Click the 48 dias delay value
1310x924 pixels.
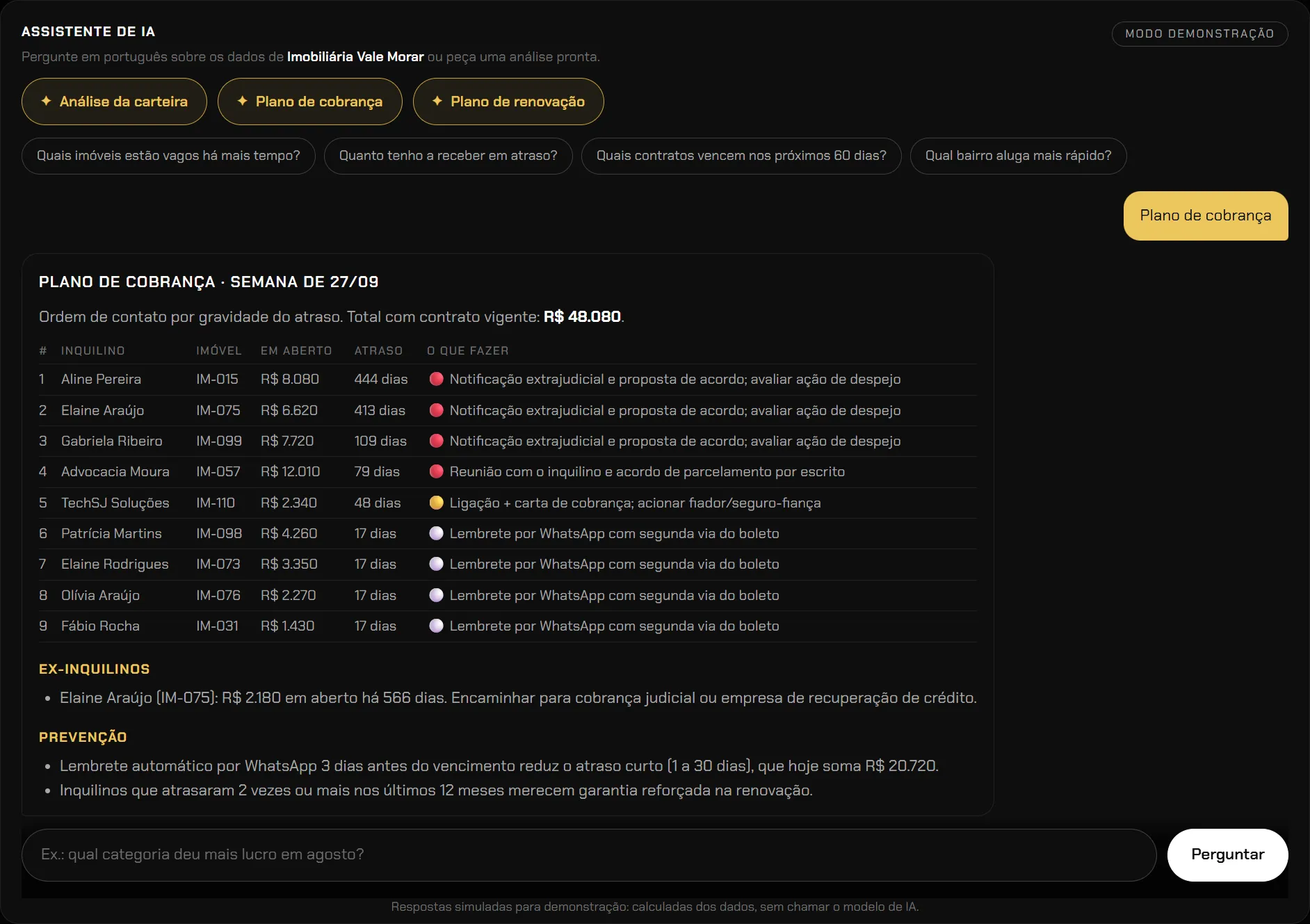[x=378, y=503]
